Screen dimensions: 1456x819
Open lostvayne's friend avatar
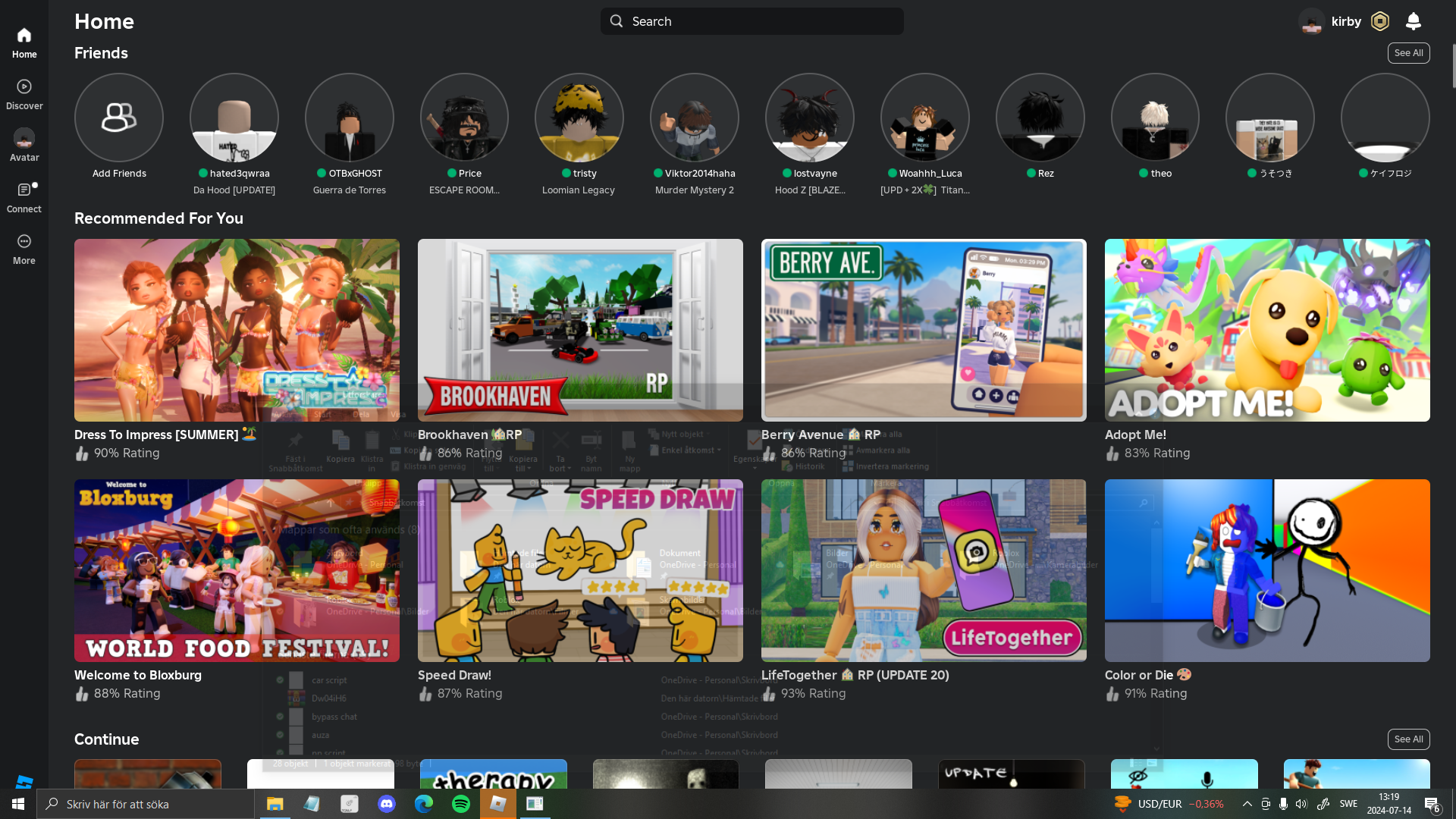(x=810, y=118)
